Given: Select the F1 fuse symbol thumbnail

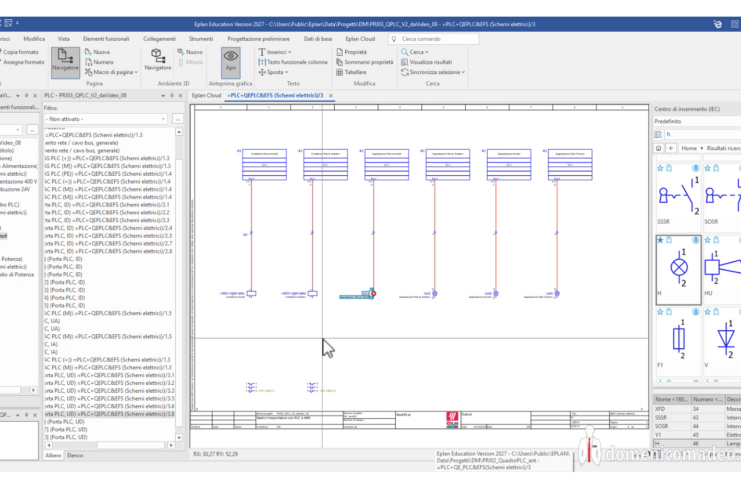Looking at the screenshot, I should [x=678, y=341].
